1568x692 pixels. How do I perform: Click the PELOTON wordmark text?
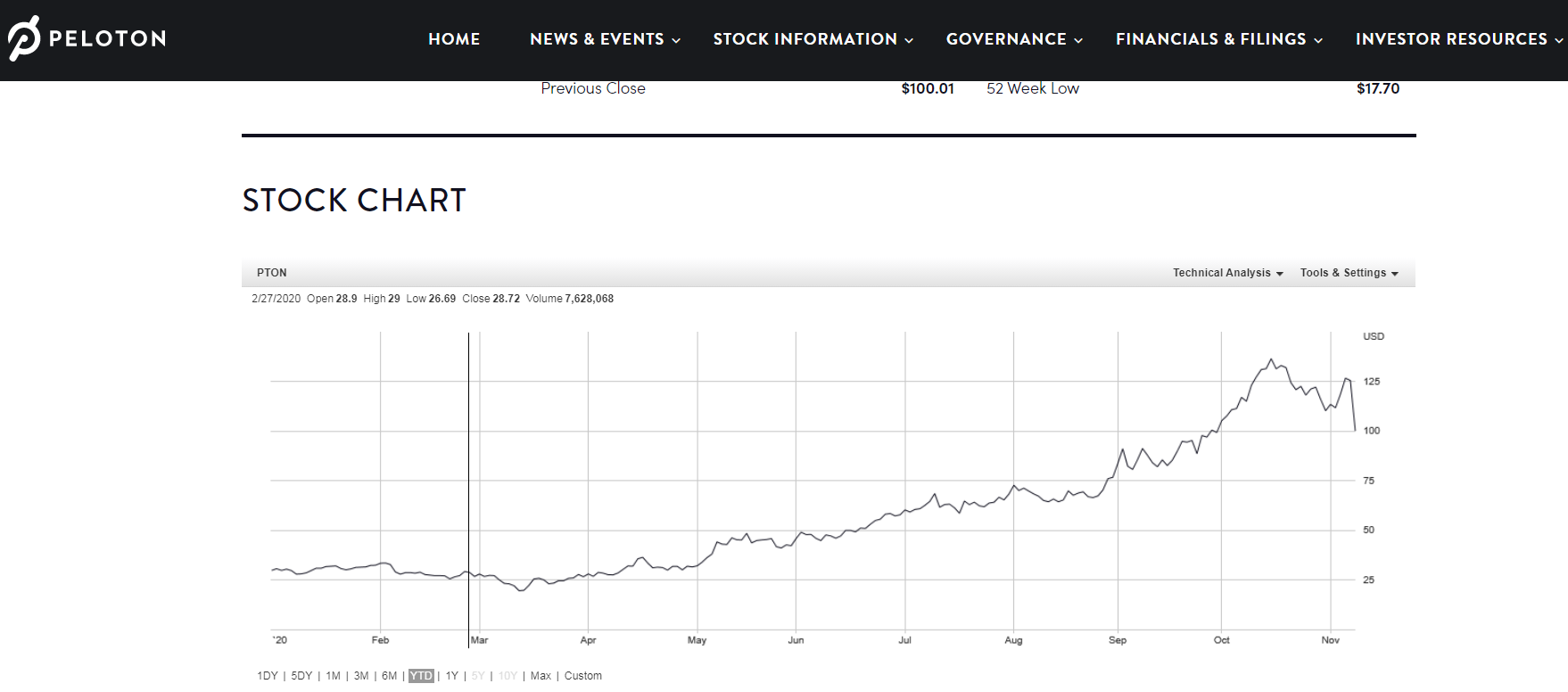tap(107, 38)
